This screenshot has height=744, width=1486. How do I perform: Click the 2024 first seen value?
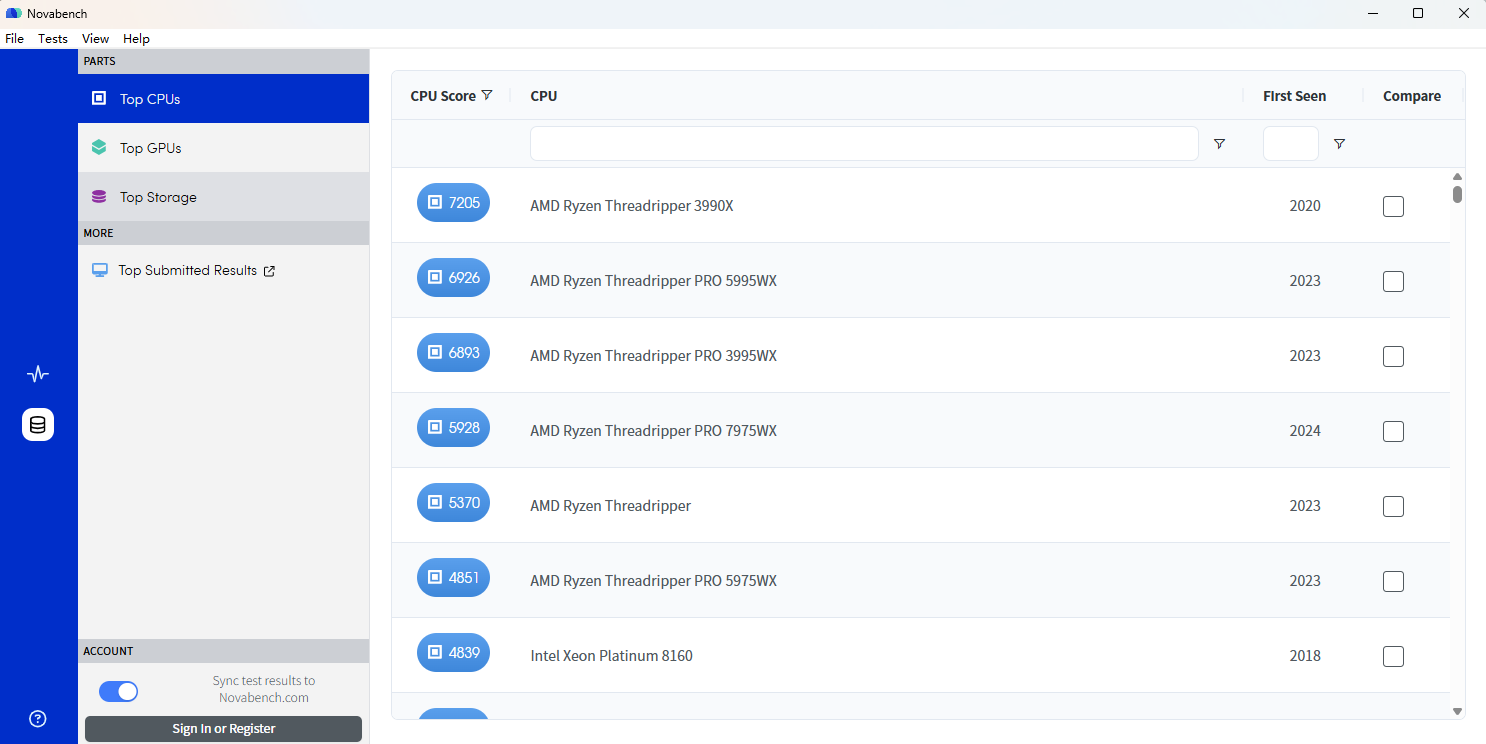pyautogui.click(x=1305, y=431)
